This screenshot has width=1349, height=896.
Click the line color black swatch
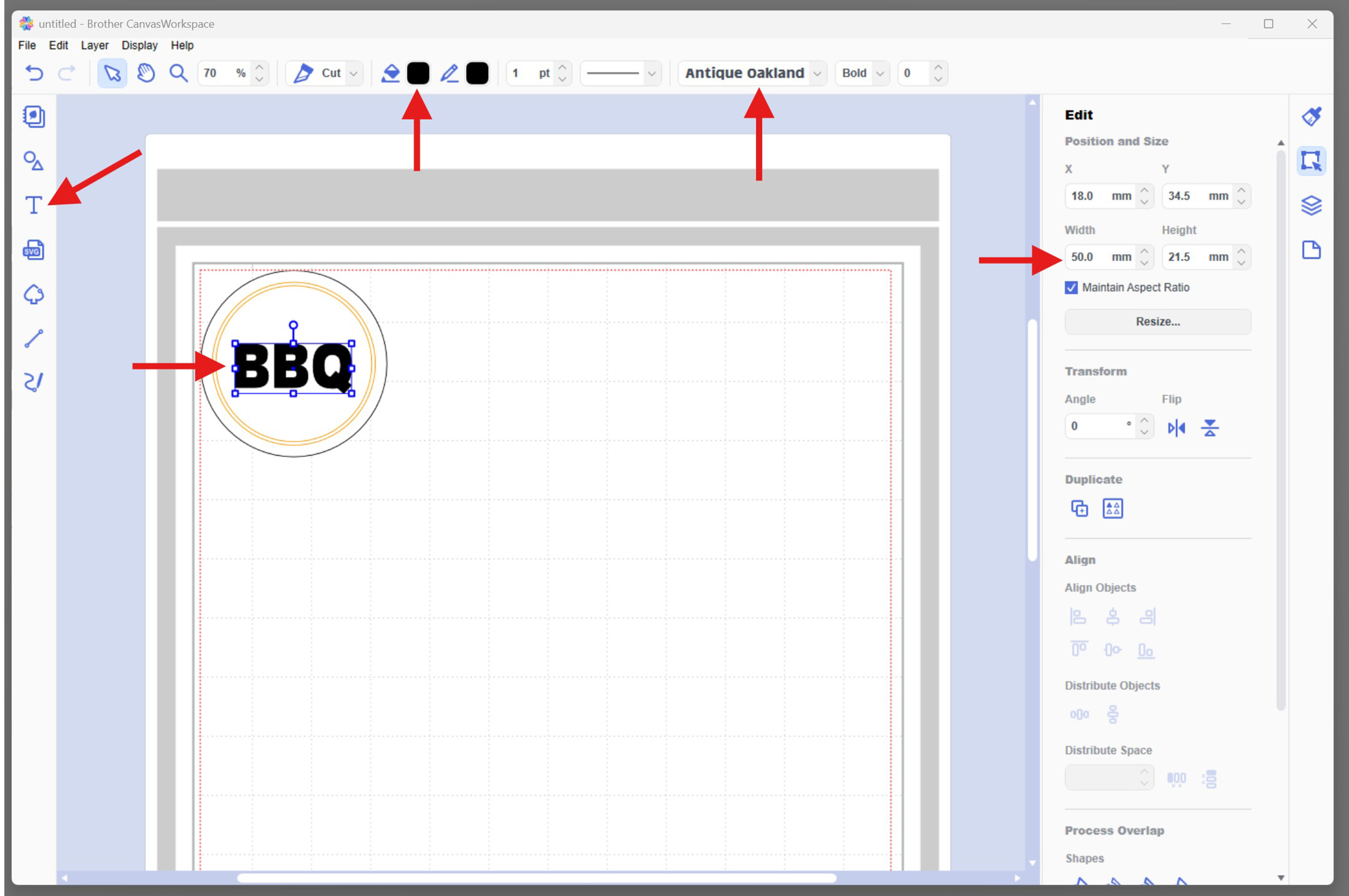click(x=477, y=73)
